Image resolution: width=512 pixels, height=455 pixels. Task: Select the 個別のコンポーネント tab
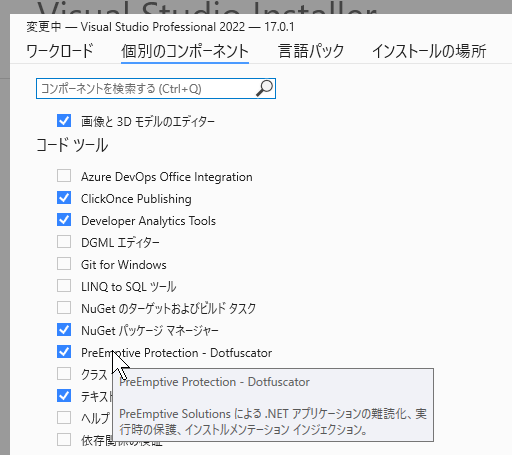click(185, 51)
